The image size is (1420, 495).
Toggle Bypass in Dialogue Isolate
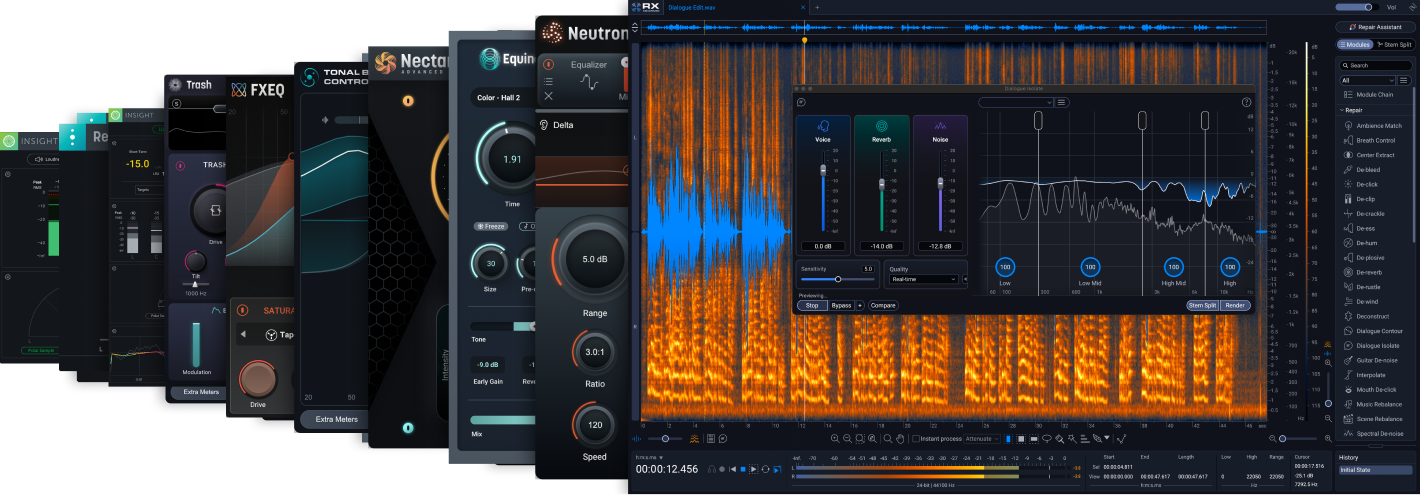pyautogui.click(x=841, y=305)
